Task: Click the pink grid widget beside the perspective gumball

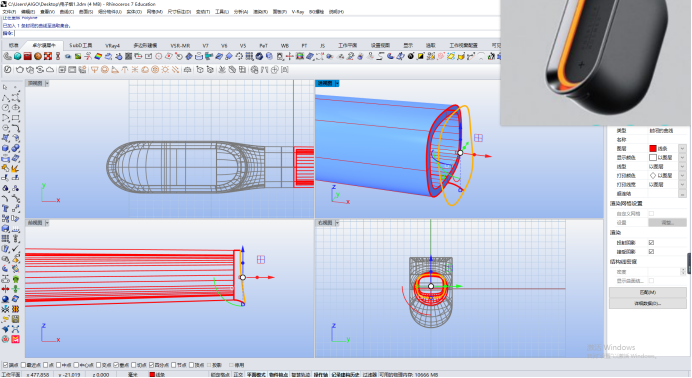Action: [x=478, y=138]
